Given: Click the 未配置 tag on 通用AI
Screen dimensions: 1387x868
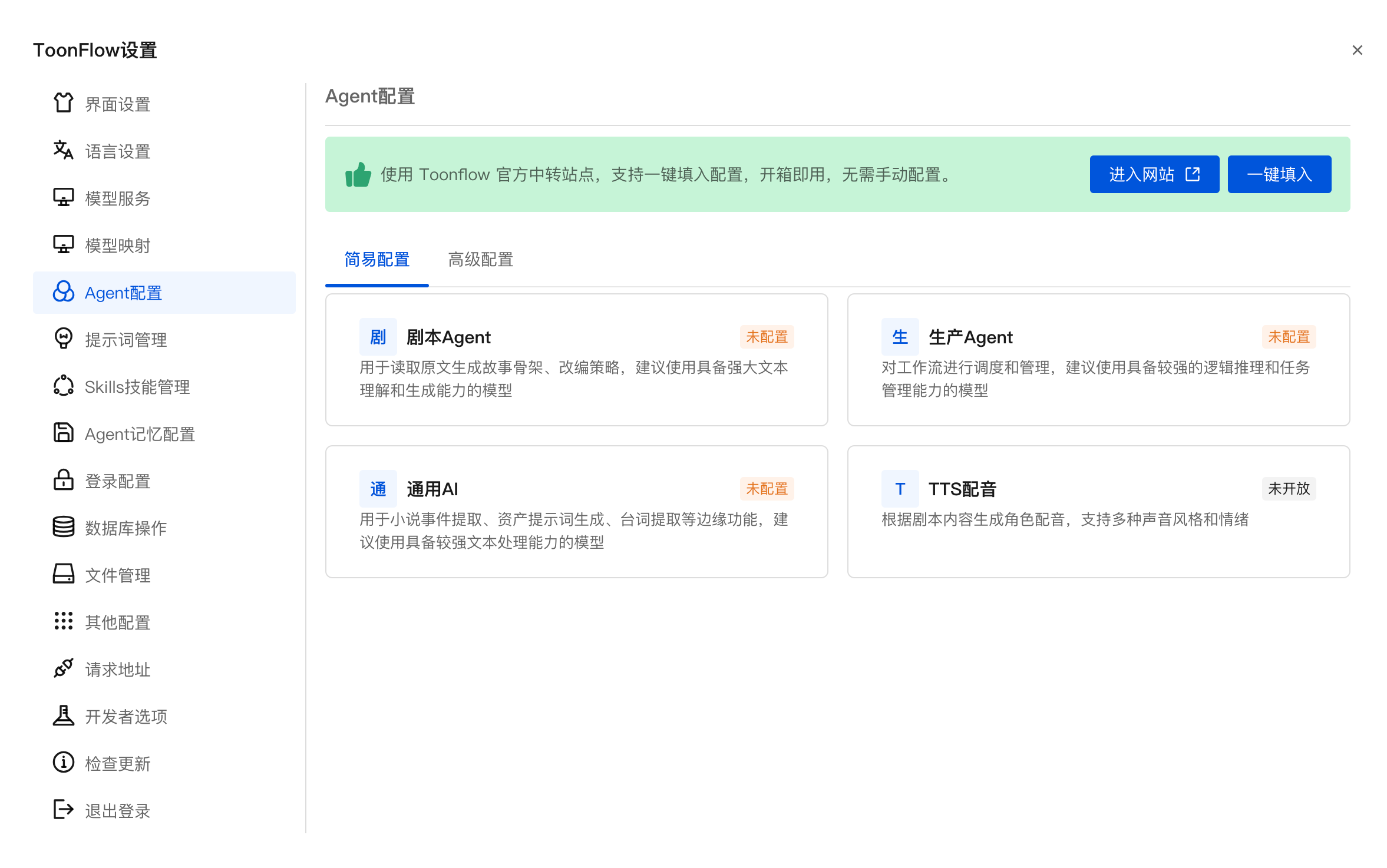Looking at the screenshot, I should (767, 489).
